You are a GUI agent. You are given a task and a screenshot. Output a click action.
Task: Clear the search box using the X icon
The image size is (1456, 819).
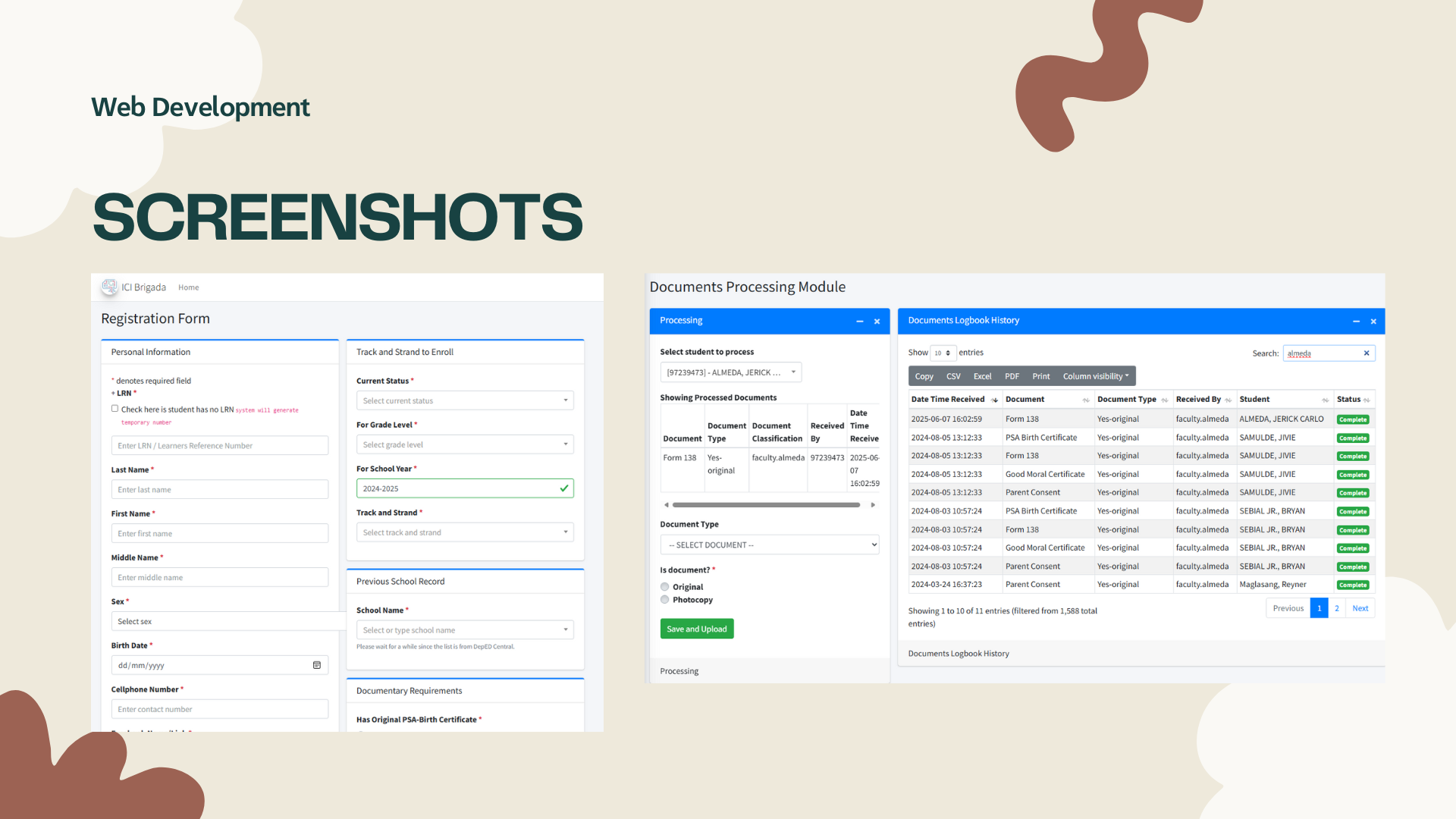tap(1367, 353)
